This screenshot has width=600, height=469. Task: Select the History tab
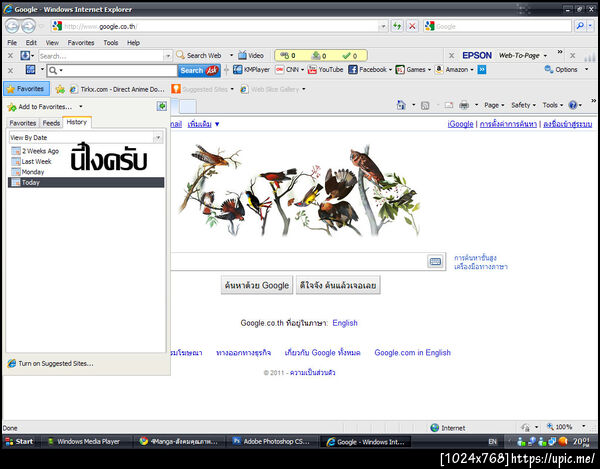[x=77, y=122]
